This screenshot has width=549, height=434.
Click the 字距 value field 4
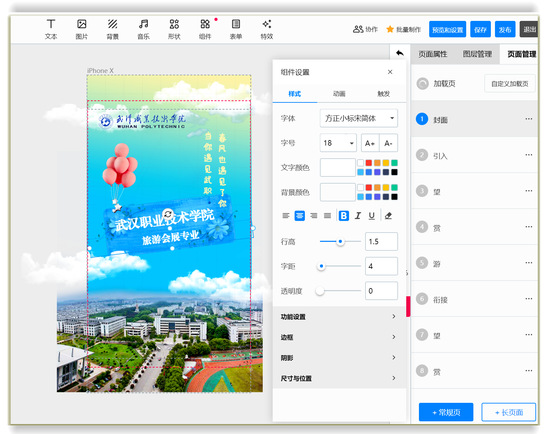(x=381, y=266)
